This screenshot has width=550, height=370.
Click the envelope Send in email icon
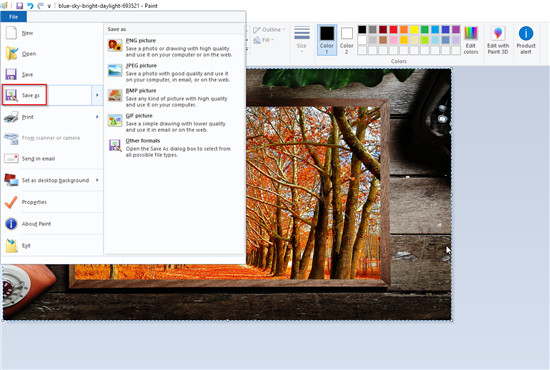pos(11,159)
